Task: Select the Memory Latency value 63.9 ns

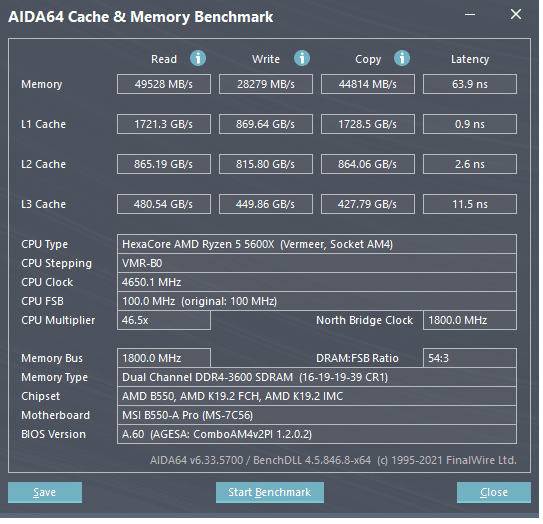Action: pos(470,84)
